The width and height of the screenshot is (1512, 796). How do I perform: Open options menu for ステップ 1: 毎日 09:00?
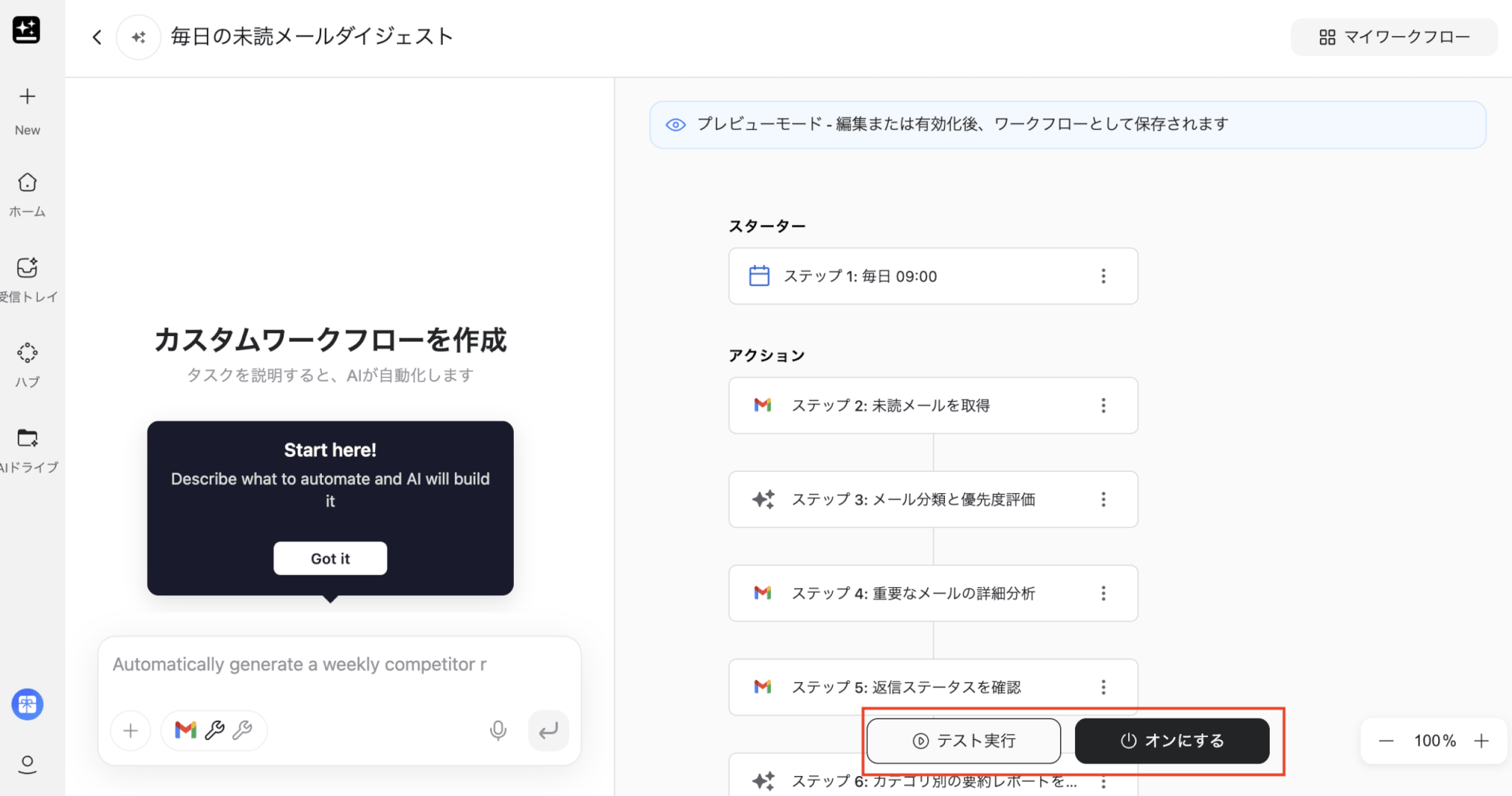1103,276
